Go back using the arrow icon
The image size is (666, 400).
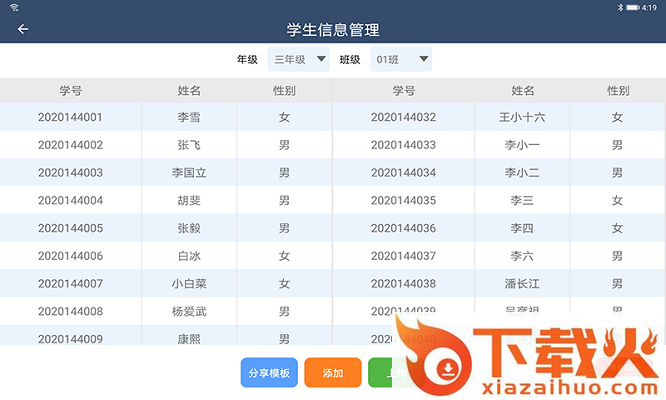point(23,29)
